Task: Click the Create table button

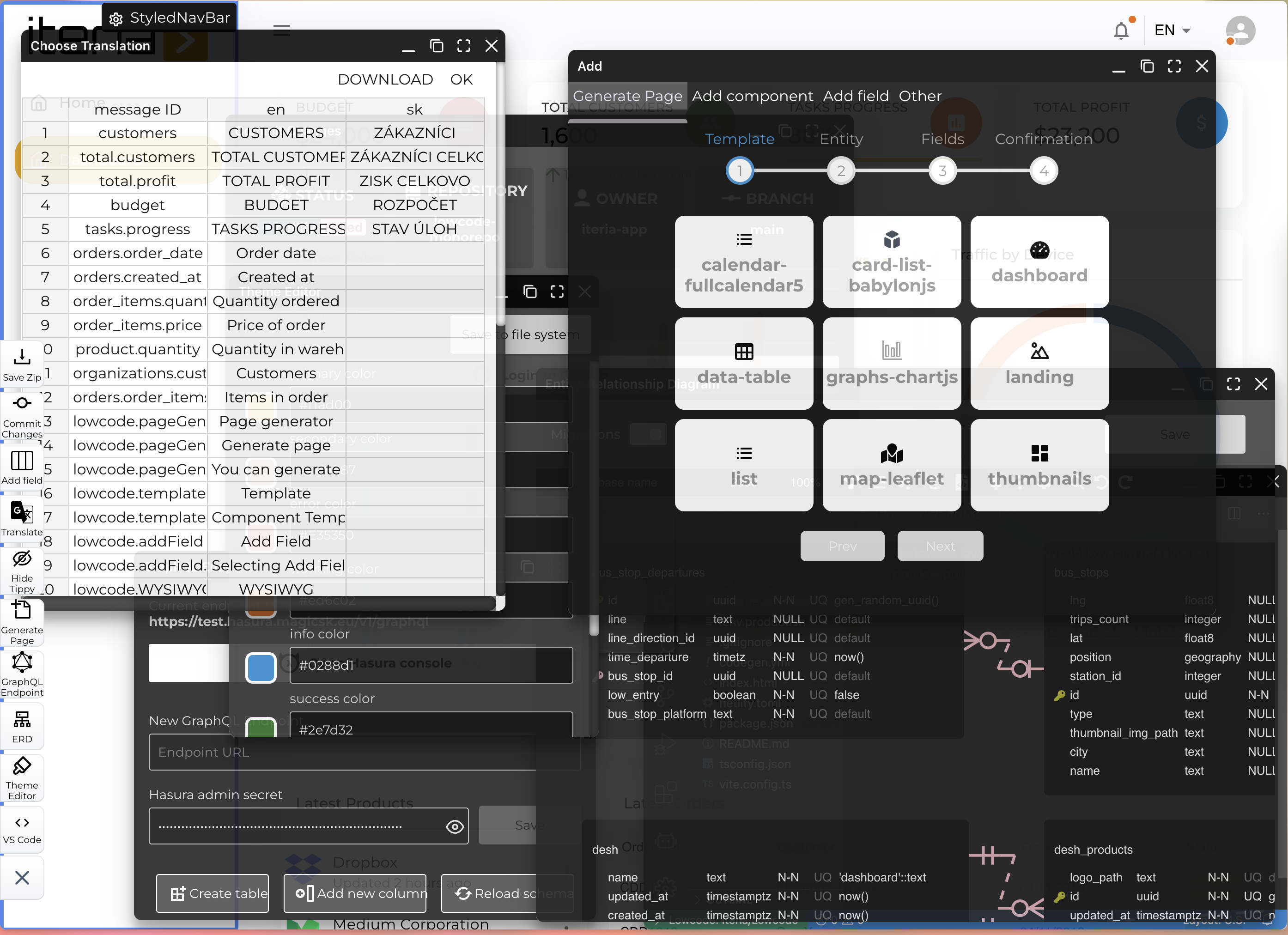Action: (213, 893)
